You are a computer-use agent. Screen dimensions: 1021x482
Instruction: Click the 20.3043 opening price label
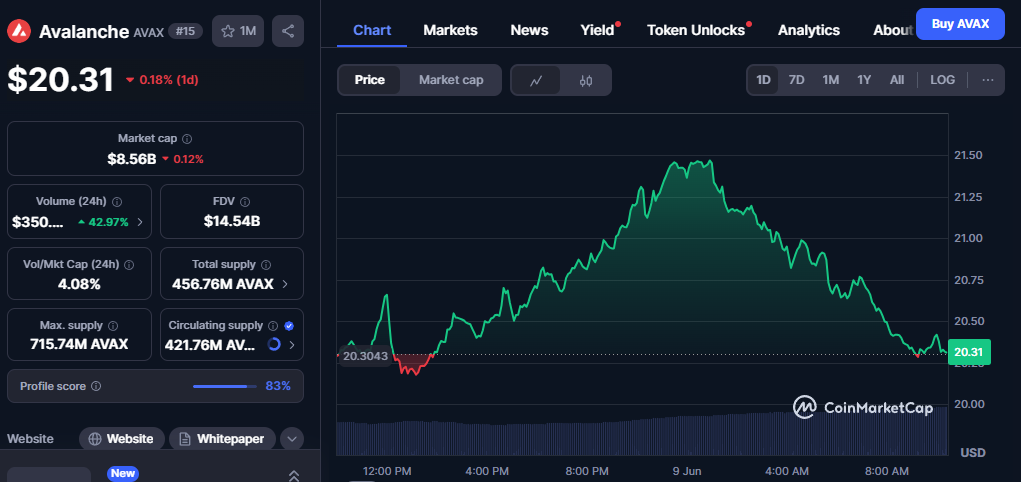coord(365,356)
